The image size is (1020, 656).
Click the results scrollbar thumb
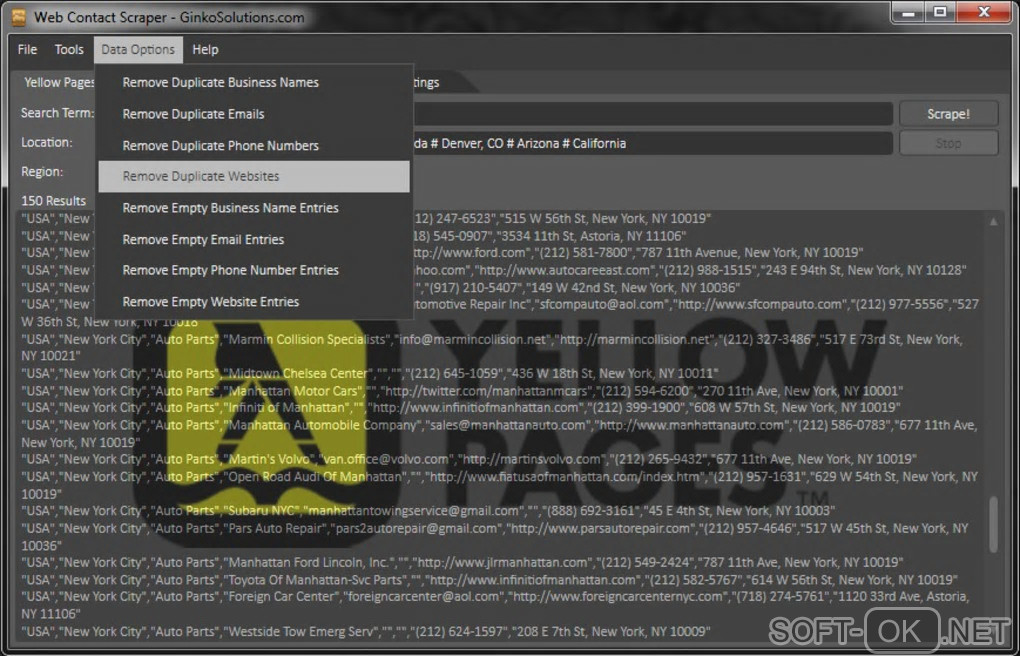(993, 525)
